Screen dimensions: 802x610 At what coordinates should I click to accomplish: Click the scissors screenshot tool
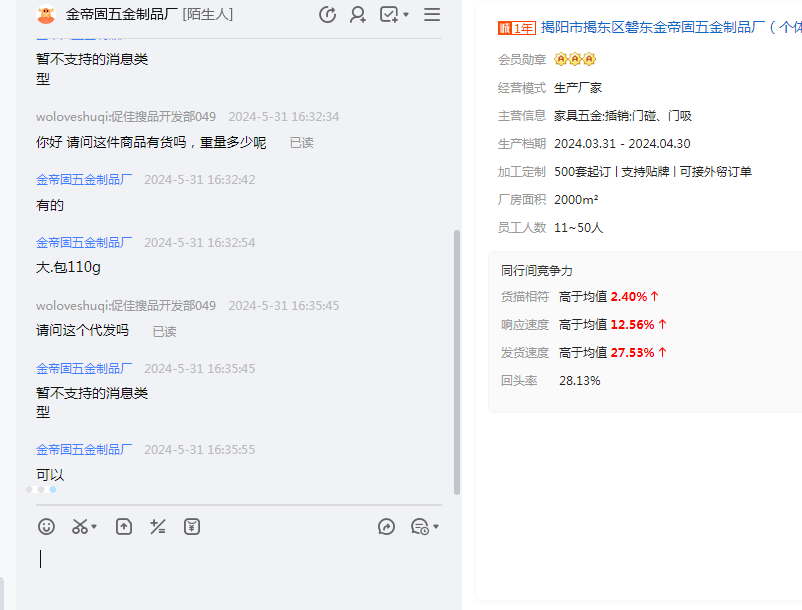pyautogui.click(x=79, y=526)
